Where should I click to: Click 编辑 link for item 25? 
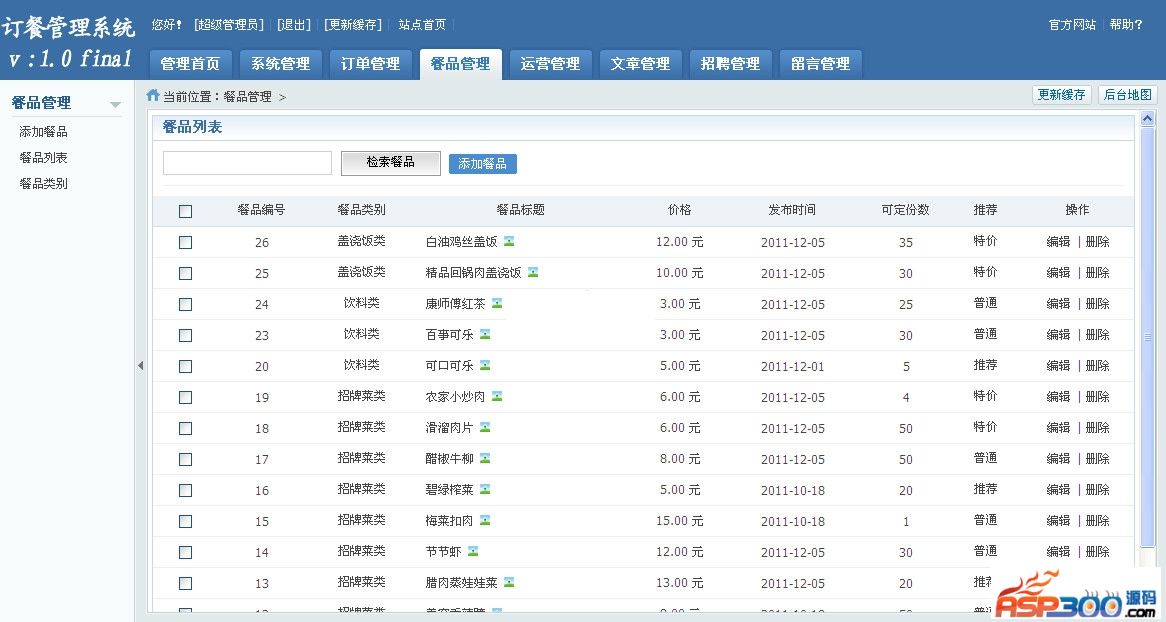coord(1058,272)
